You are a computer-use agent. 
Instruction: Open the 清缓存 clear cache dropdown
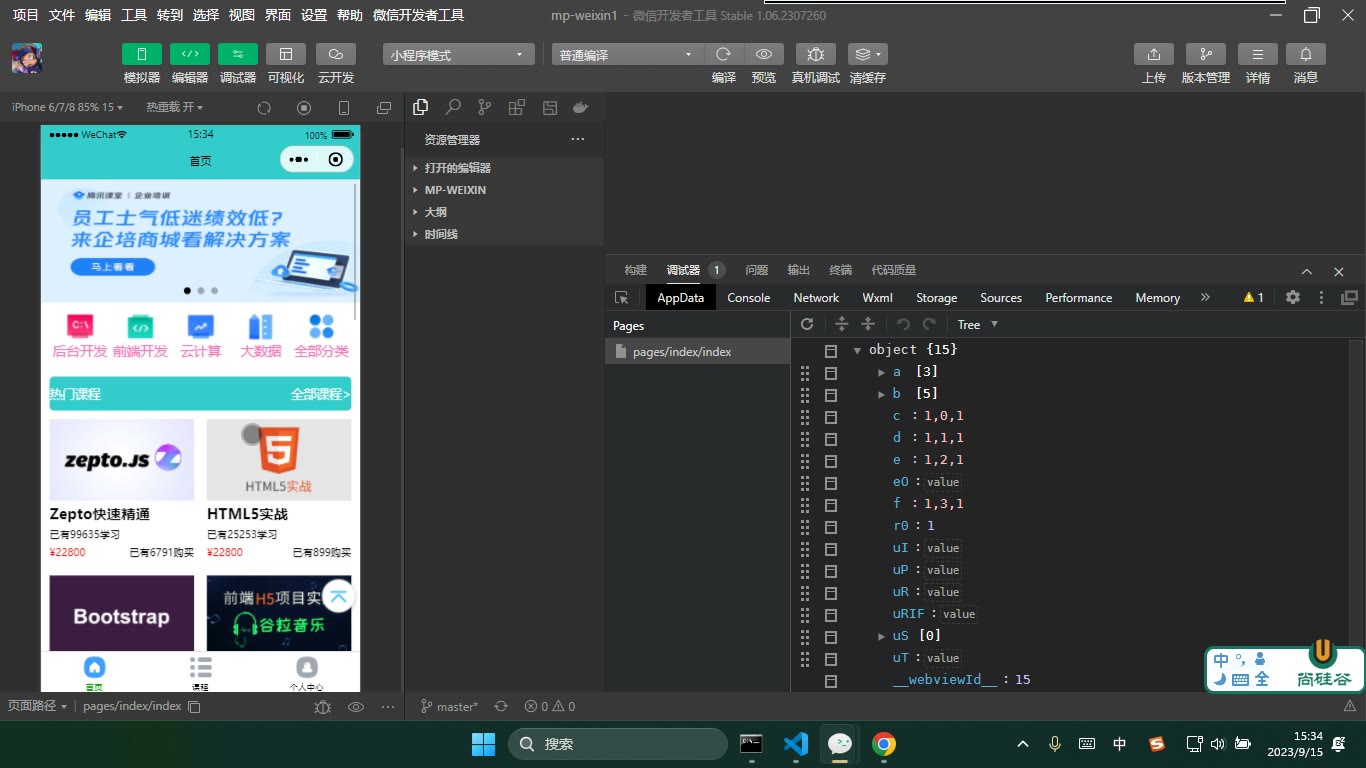point(867,54)
